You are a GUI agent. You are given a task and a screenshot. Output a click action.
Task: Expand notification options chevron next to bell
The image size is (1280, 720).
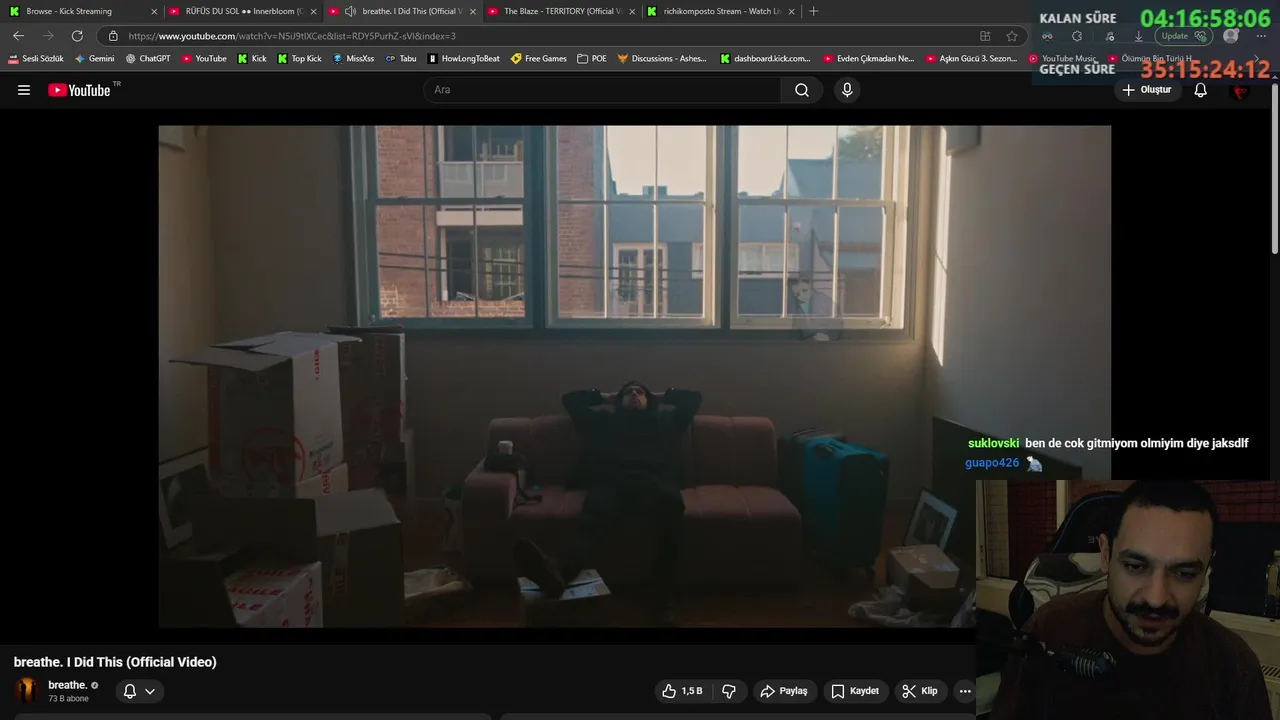pyautogui.click(x=150, y=691)
